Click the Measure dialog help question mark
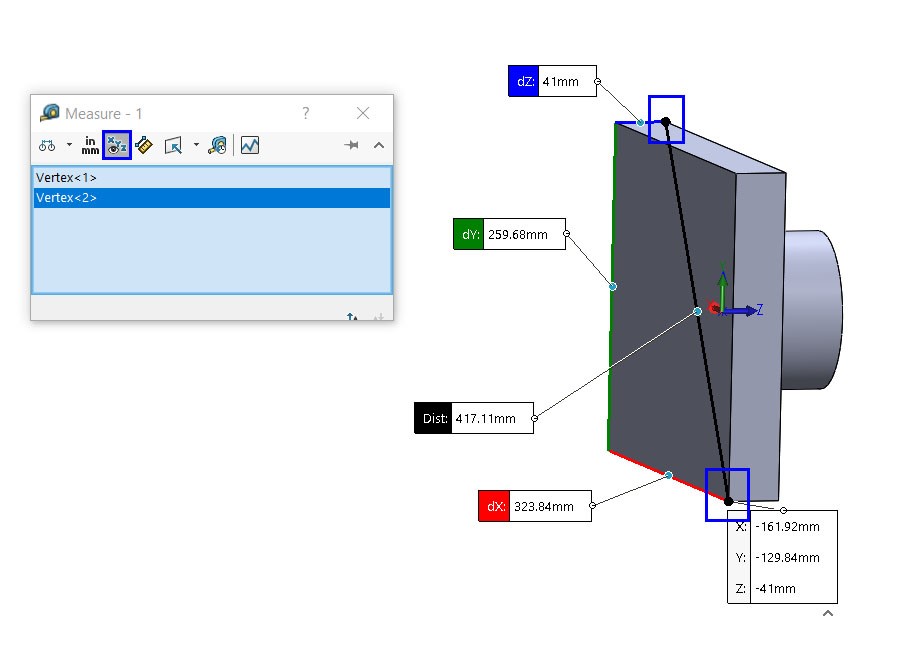 (306, 113)
